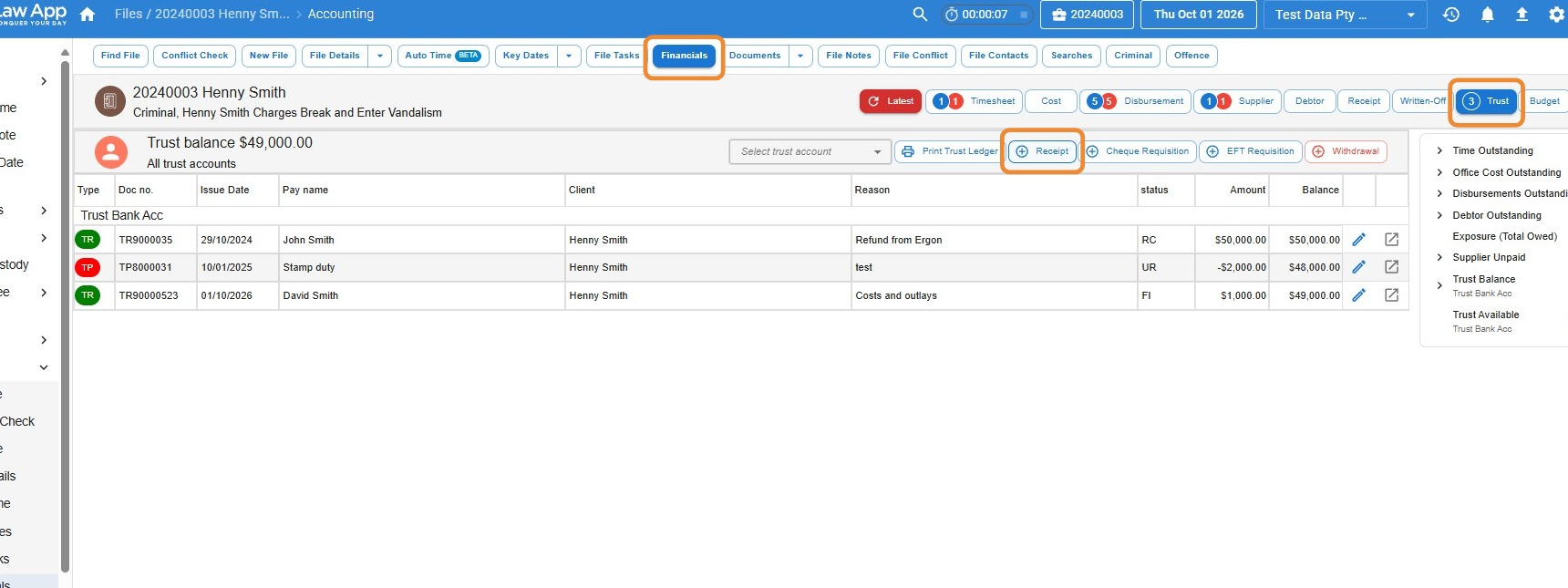
Task: Open the Financials tab
Action: pyautogui.click(x=685, y=56)
